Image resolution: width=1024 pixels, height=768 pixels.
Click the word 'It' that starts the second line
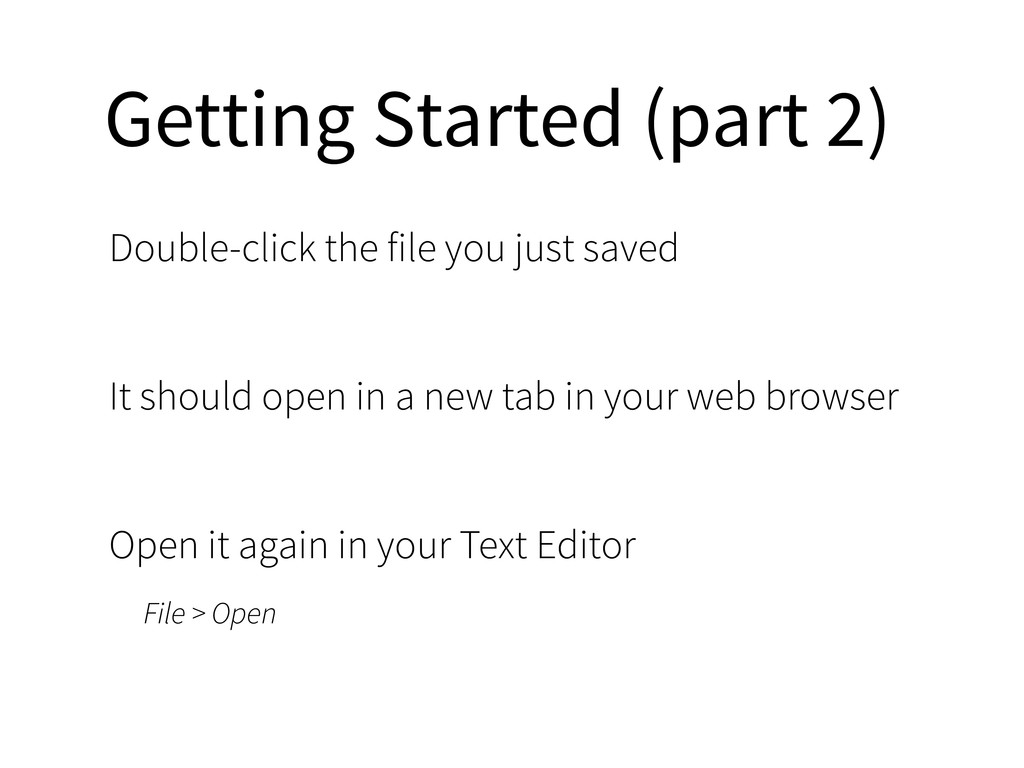[121, 396]
